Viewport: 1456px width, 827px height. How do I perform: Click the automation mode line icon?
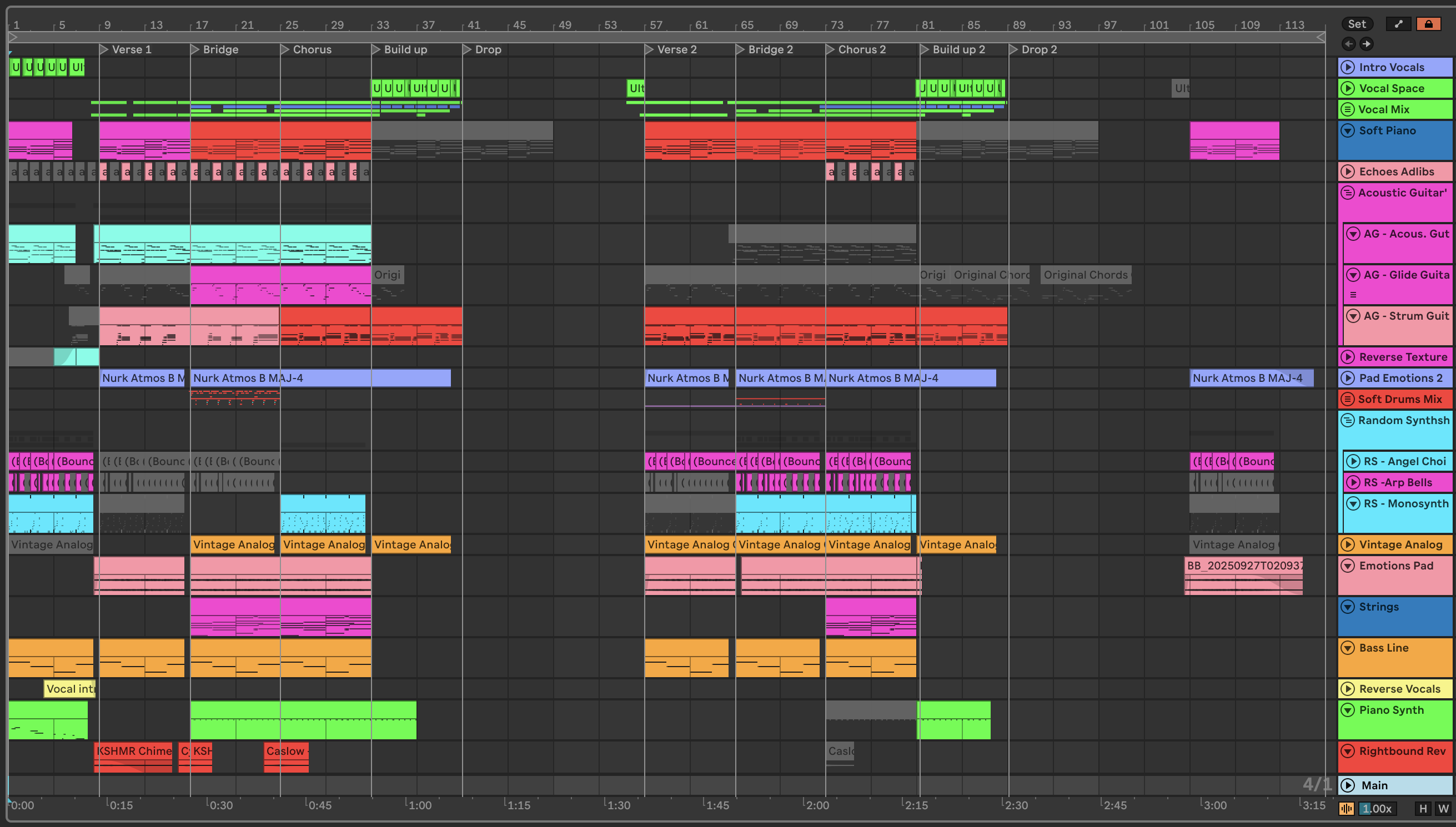coord(1399,24)
